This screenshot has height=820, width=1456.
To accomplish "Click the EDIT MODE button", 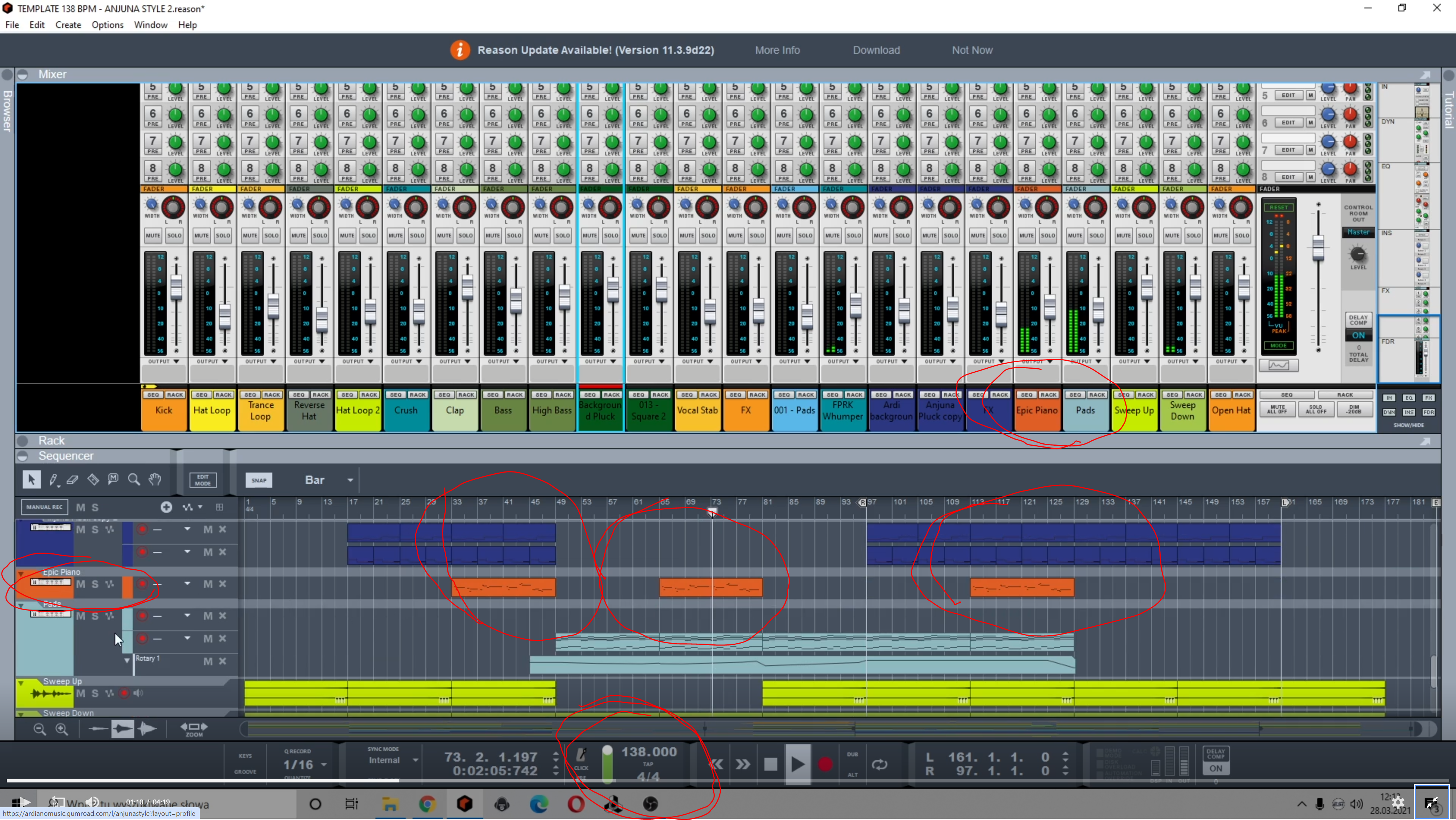I will [x=202, y=480].
